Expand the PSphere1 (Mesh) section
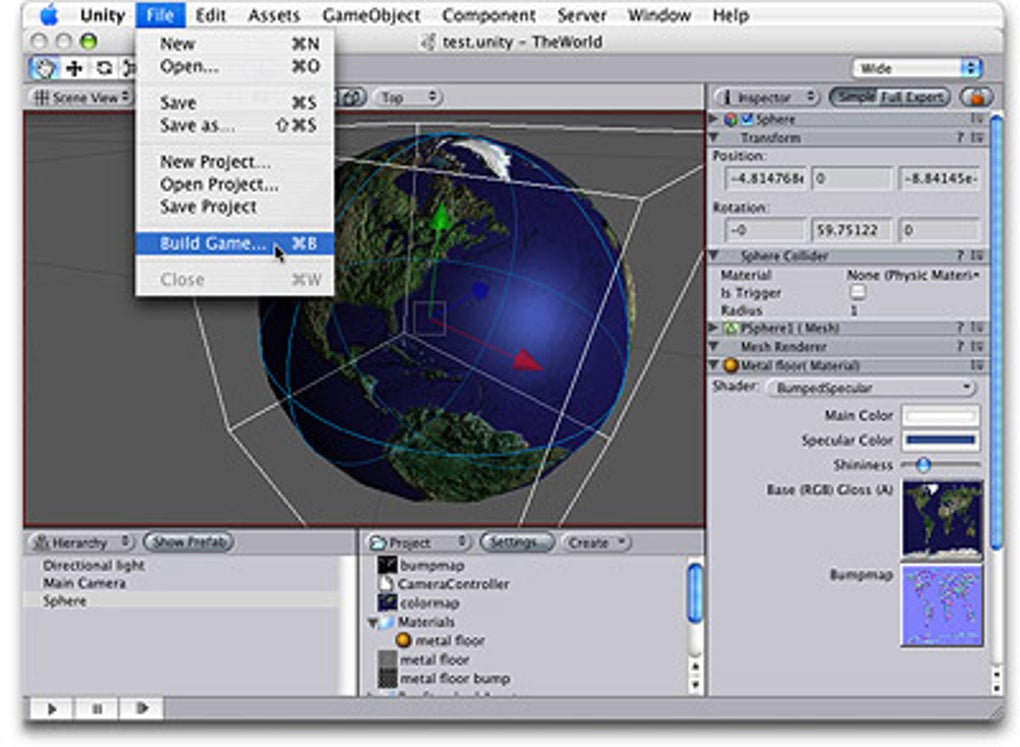1020x747 pixels. pos(714,328)
